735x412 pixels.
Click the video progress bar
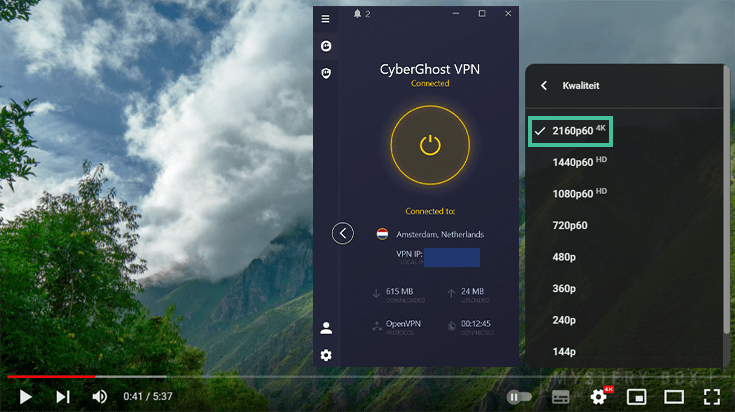(368, 376)
